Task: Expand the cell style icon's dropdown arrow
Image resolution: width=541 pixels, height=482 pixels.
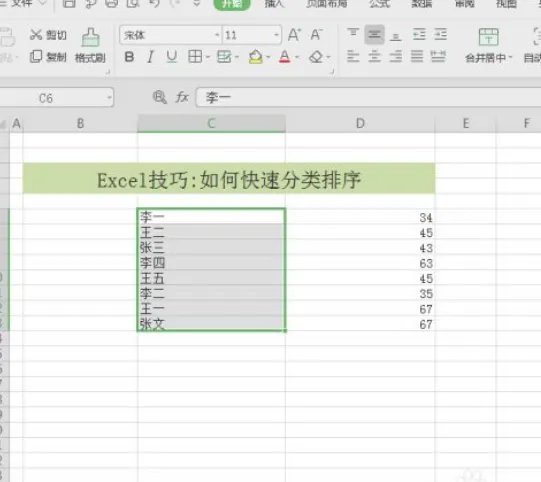Action: (x=237, y=57)
